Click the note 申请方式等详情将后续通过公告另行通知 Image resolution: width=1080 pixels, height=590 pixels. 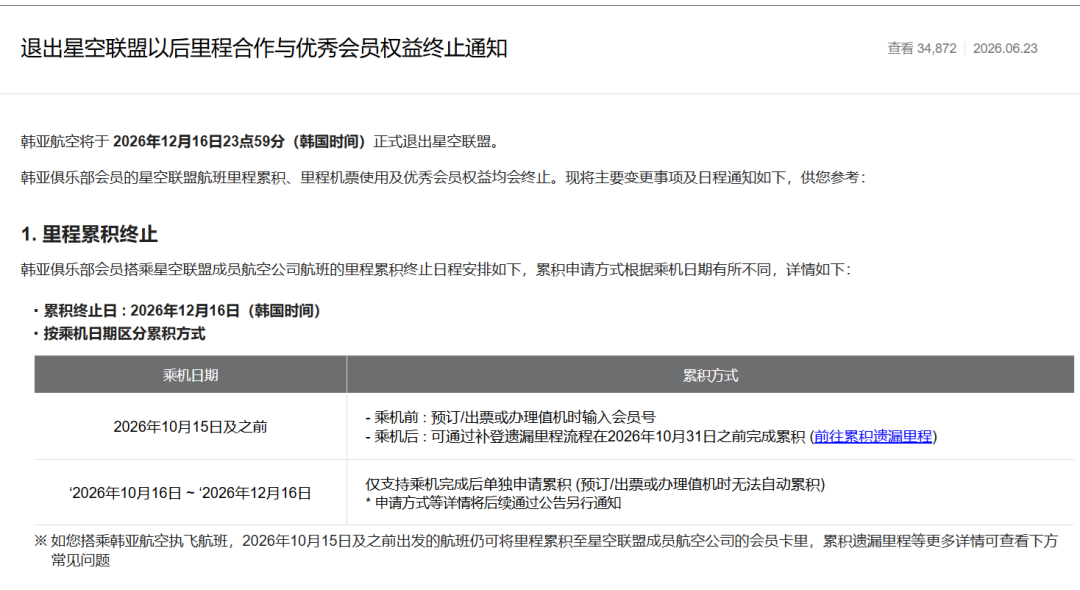493,503
